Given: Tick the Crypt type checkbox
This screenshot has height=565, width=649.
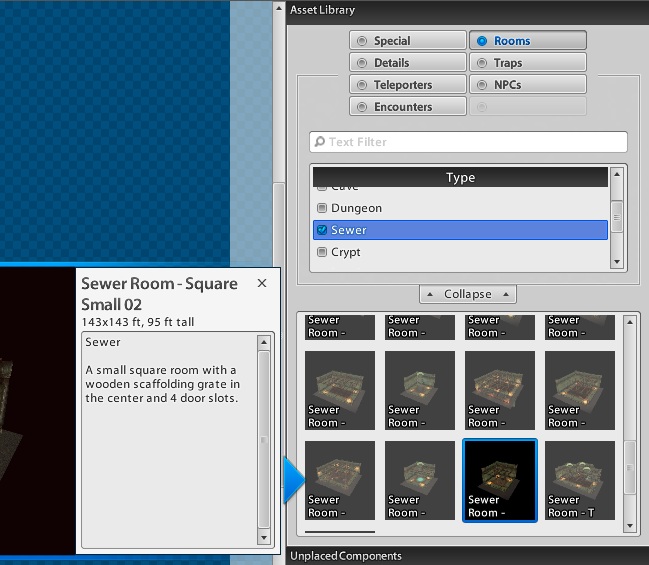Looking at the screenshot, I should (x=322, y=252).
